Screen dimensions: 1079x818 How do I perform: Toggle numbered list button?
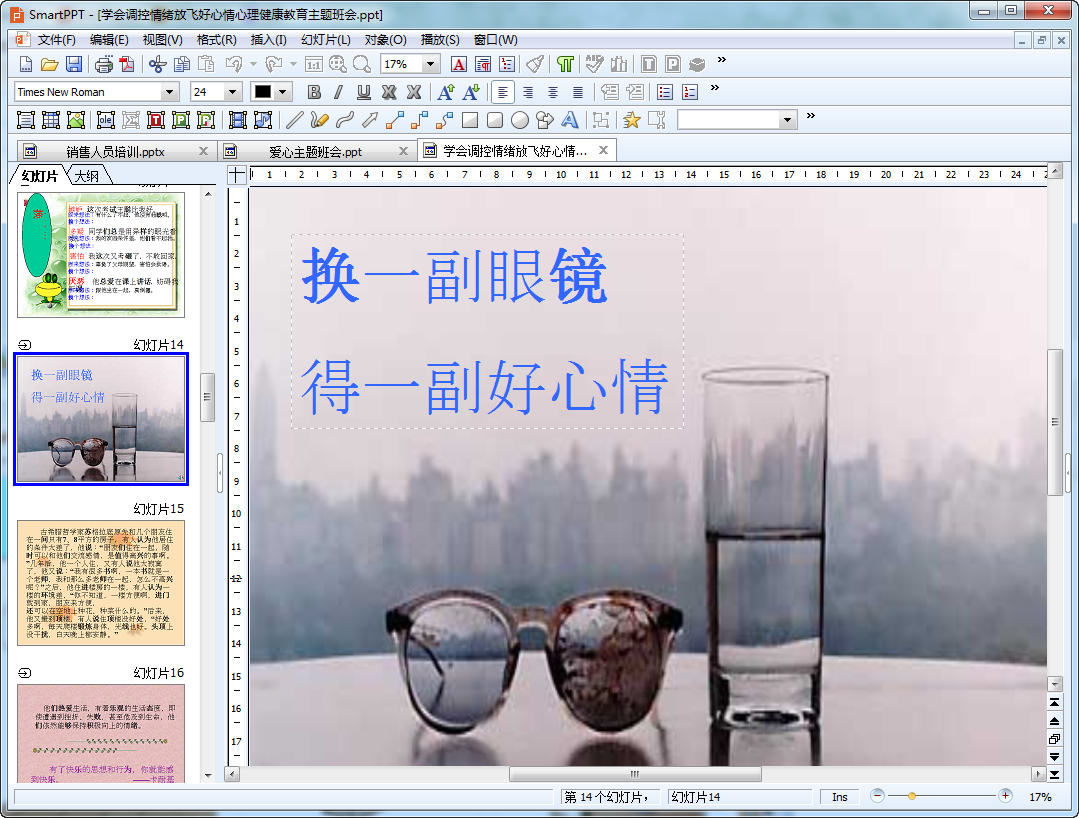(690, 92)
